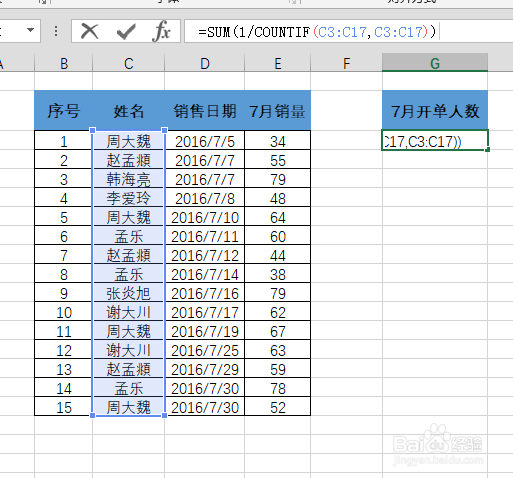Click sales cell 44

click(278, 254)
